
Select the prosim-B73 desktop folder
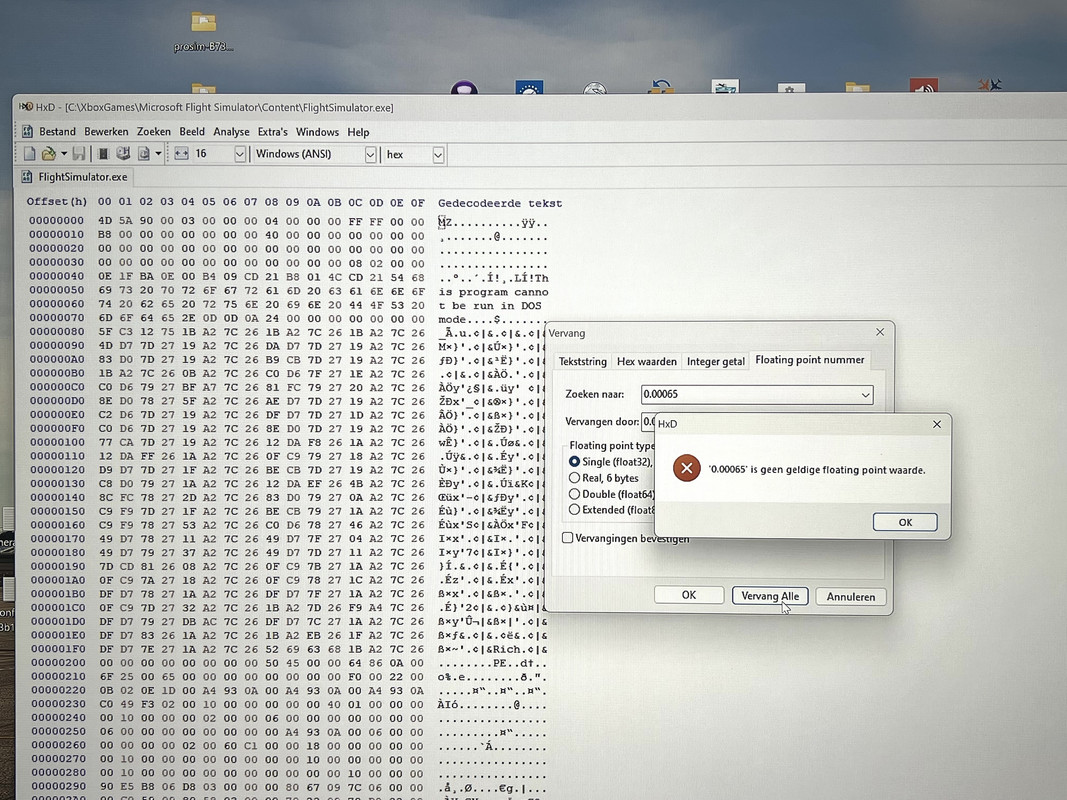pos(203,31)
